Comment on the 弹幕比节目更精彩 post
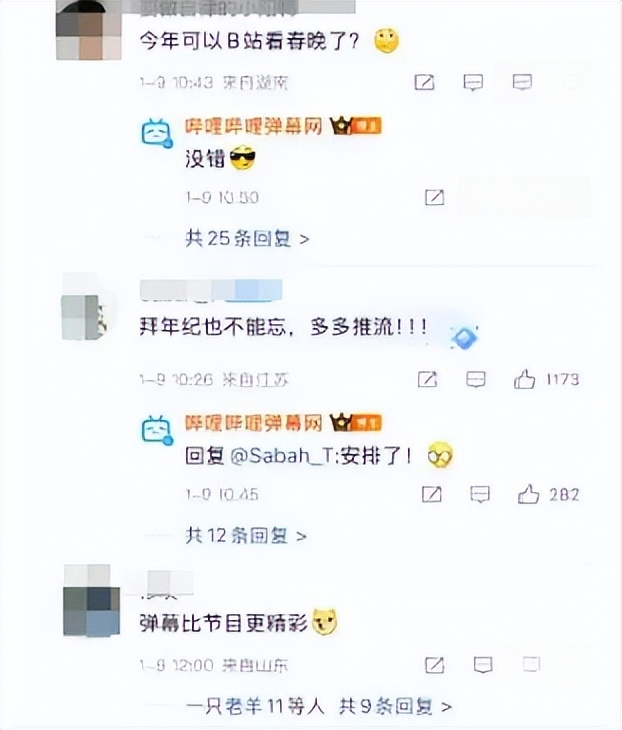This screenshot has height=730, width=622. coord(483,665)
